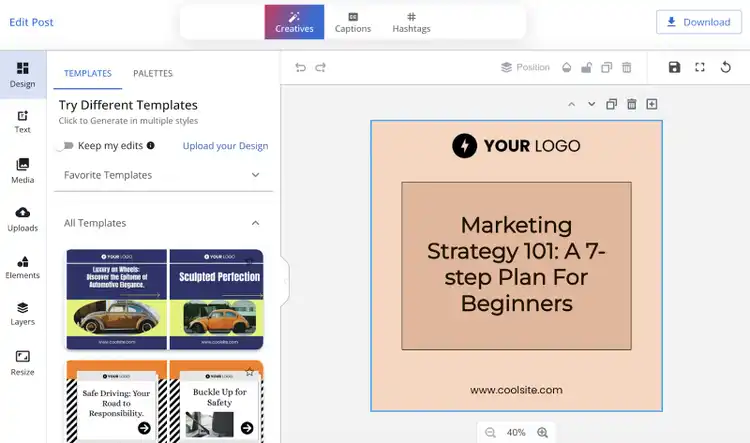Open the Captions tab
The image size is (750, 443).
353,22
